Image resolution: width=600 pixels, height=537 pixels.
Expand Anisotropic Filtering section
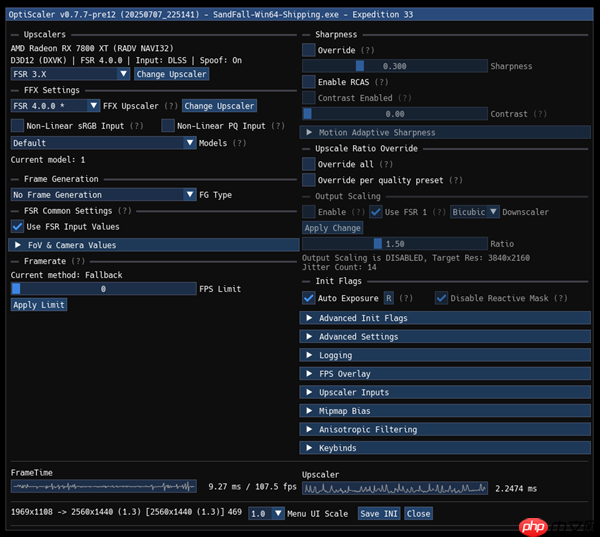coord(445,429)
